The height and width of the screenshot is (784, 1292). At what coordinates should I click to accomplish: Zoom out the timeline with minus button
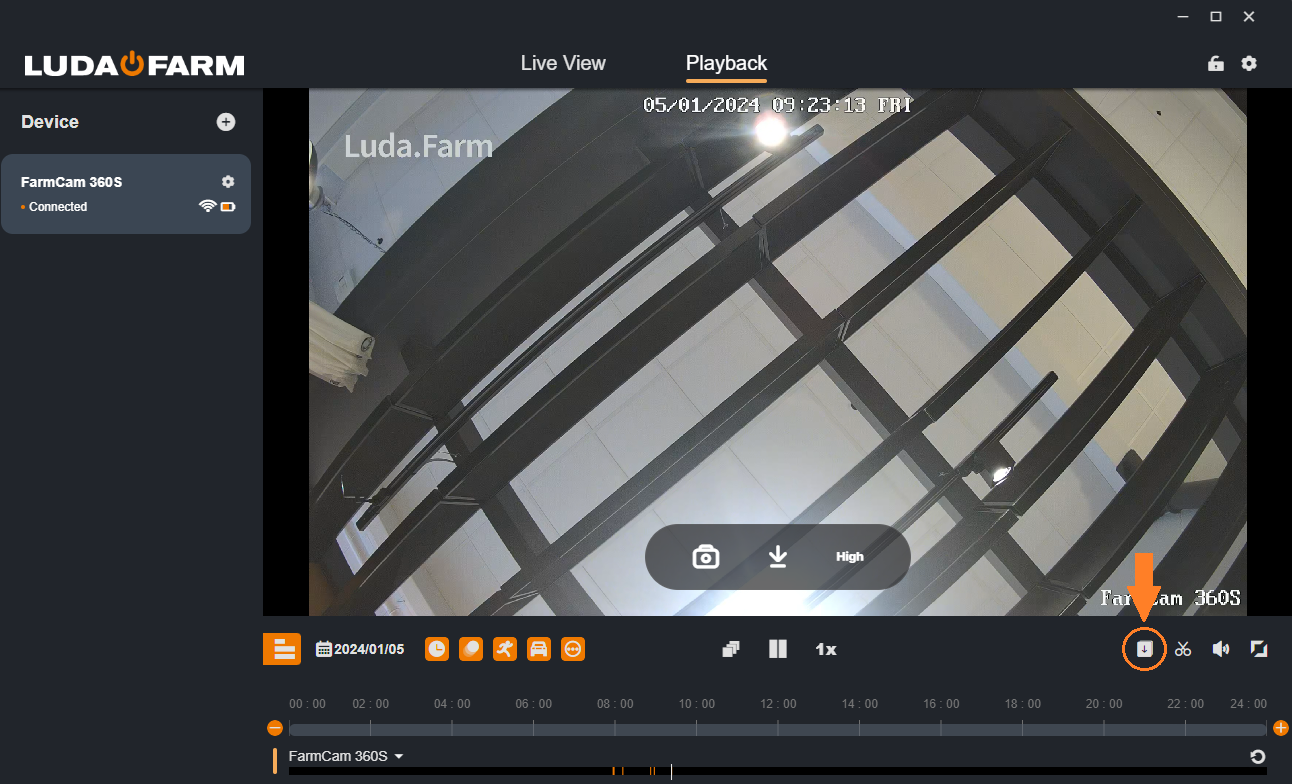click(x=275, y=728)
